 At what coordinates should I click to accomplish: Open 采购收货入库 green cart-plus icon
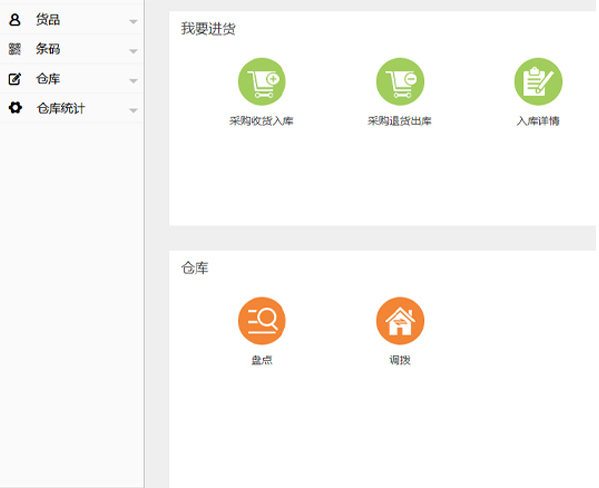[262, 82]
